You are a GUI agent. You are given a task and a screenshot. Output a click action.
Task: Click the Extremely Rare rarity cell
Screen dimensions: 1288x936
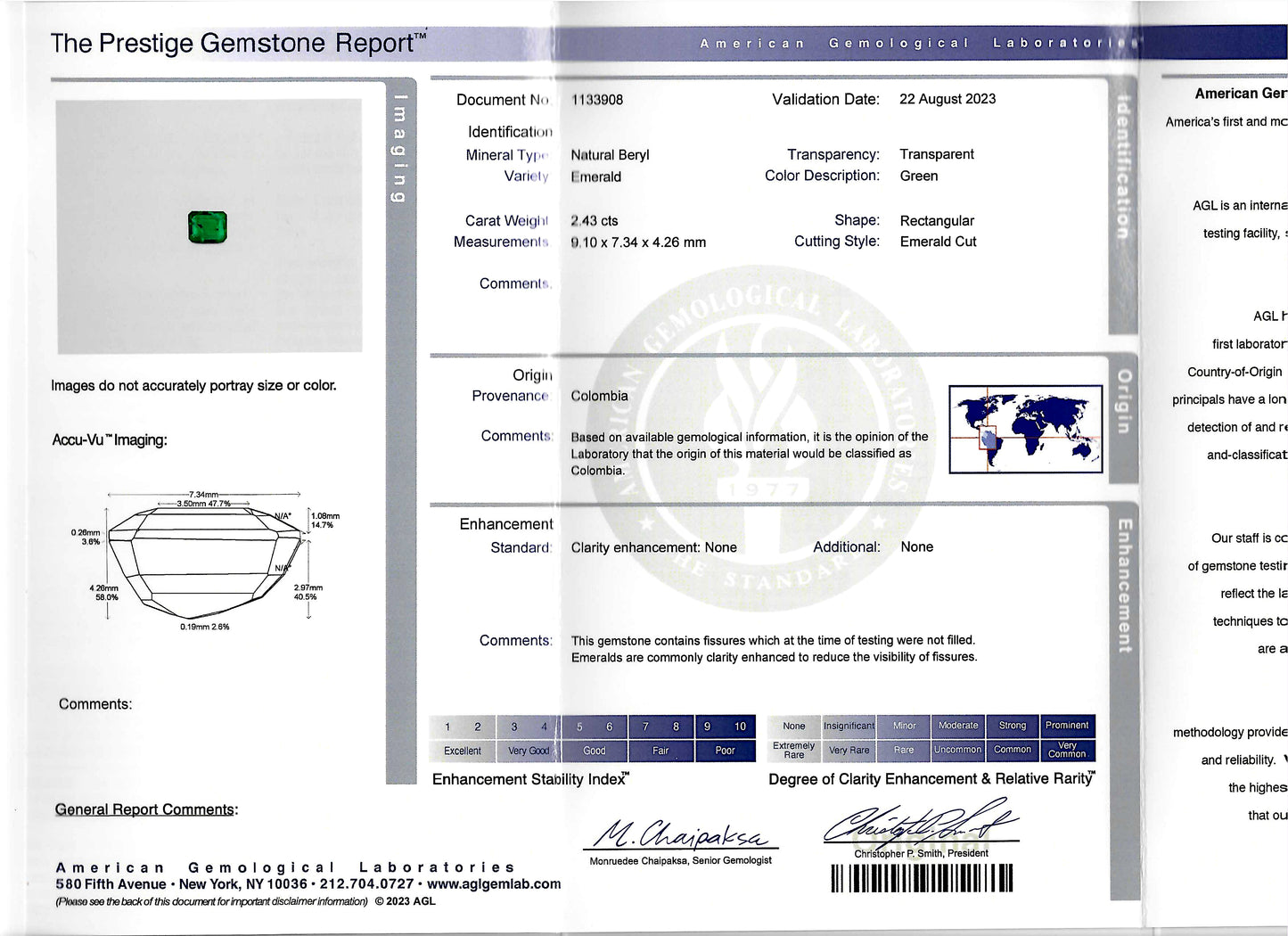click(793, 751)
